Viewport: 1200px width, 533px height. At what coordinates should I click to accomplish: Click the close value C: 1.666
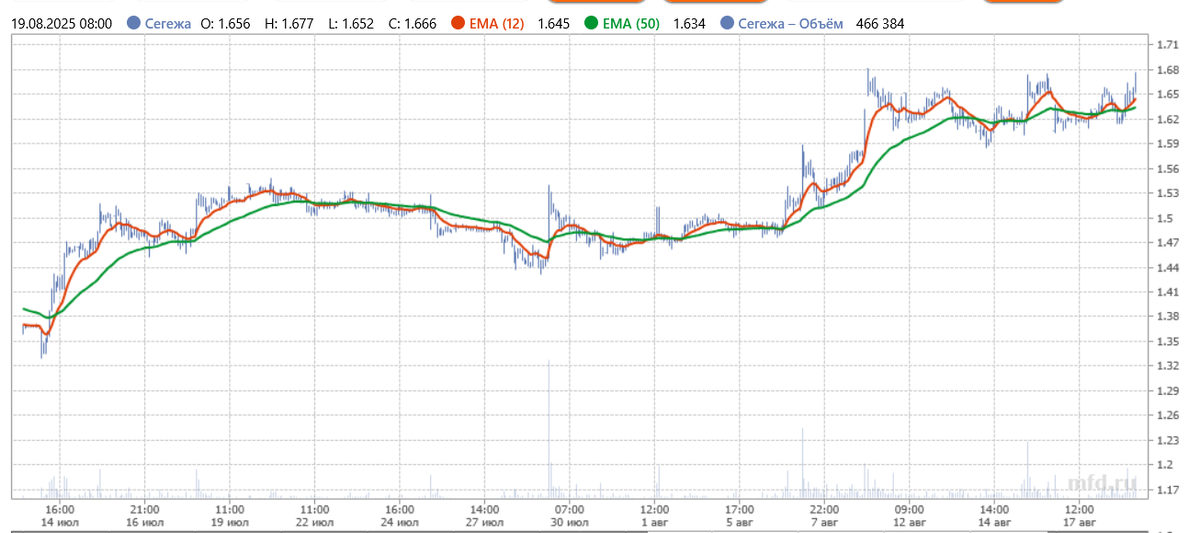[x=412, y=23]
